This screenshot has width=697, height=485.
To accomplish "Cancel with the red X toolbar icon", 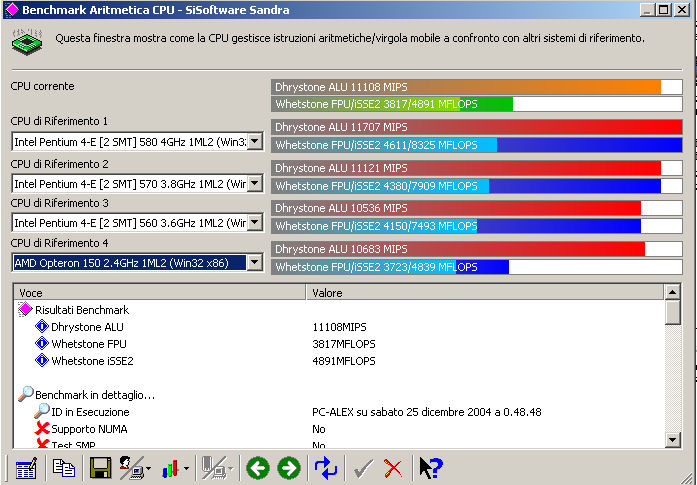I will [x=393, y=469].
